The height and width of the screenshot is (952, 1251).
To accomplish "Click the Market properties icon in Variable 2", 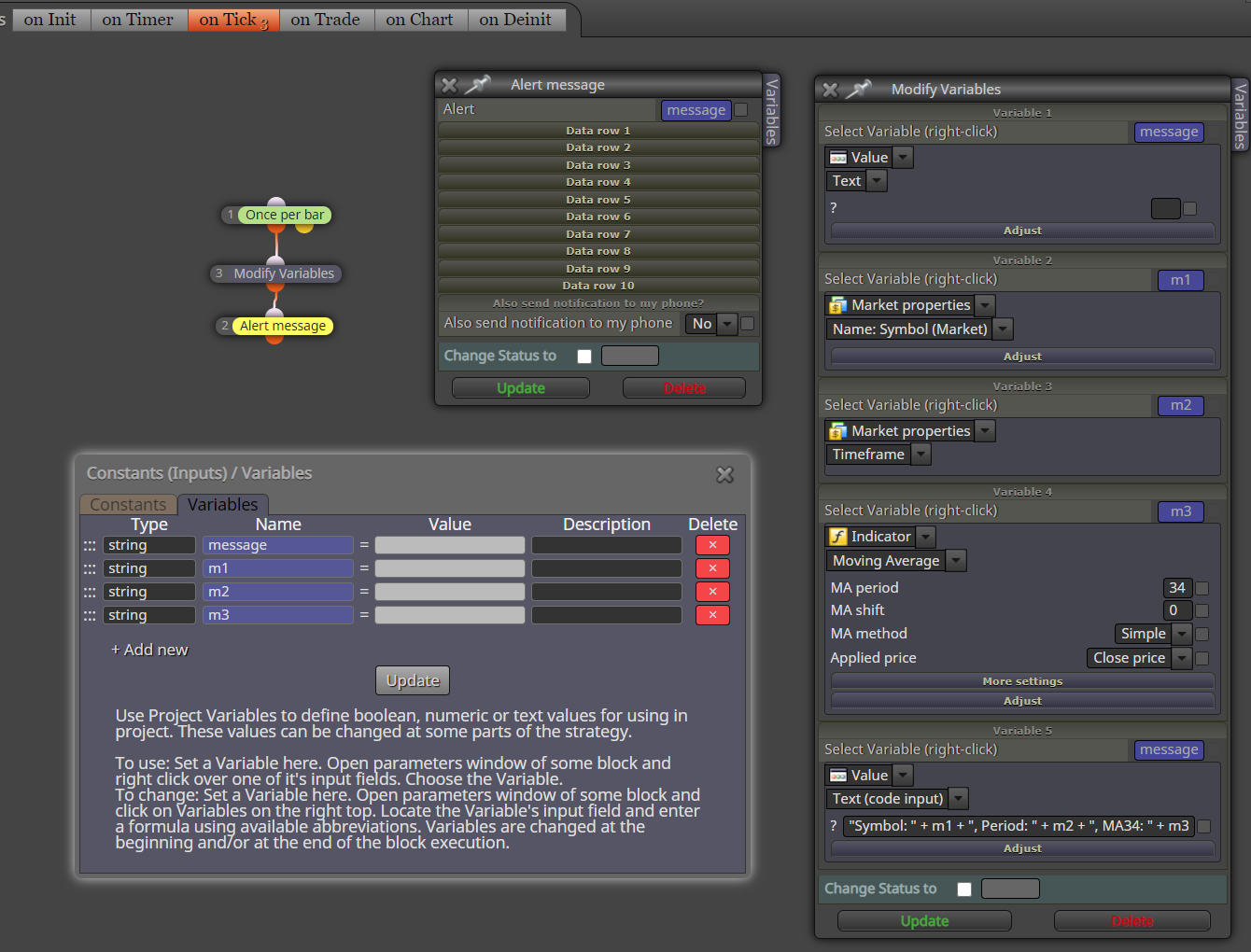I will point(838,305).
